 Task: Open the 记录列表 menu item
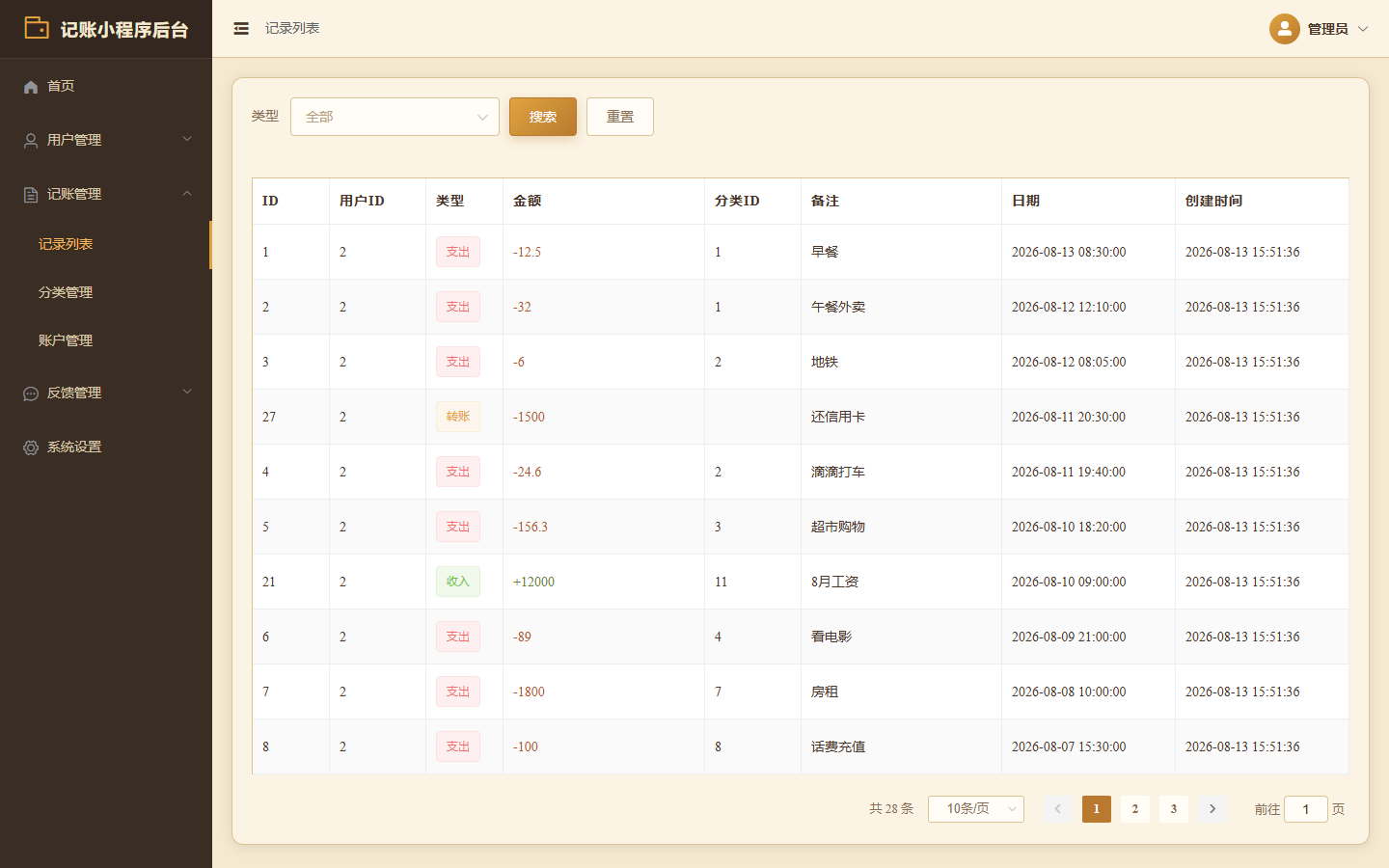point(106,245)
